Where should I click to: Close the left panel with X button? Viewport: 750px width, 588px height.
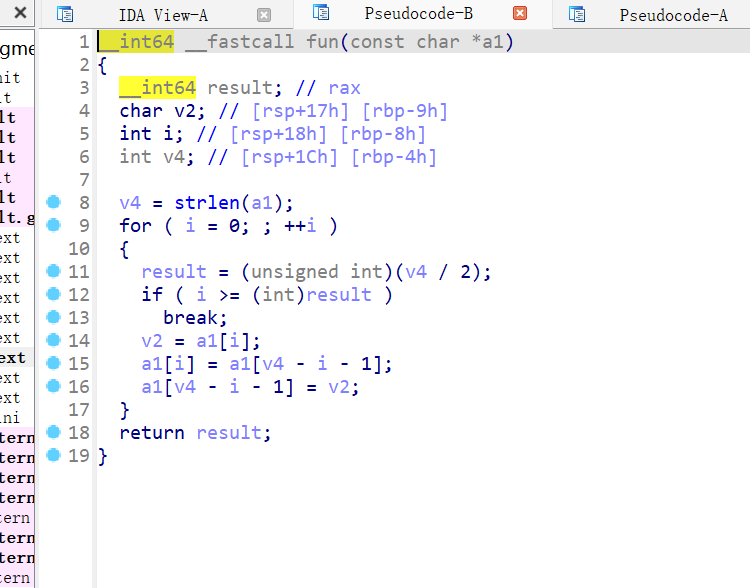coord(20,12)
